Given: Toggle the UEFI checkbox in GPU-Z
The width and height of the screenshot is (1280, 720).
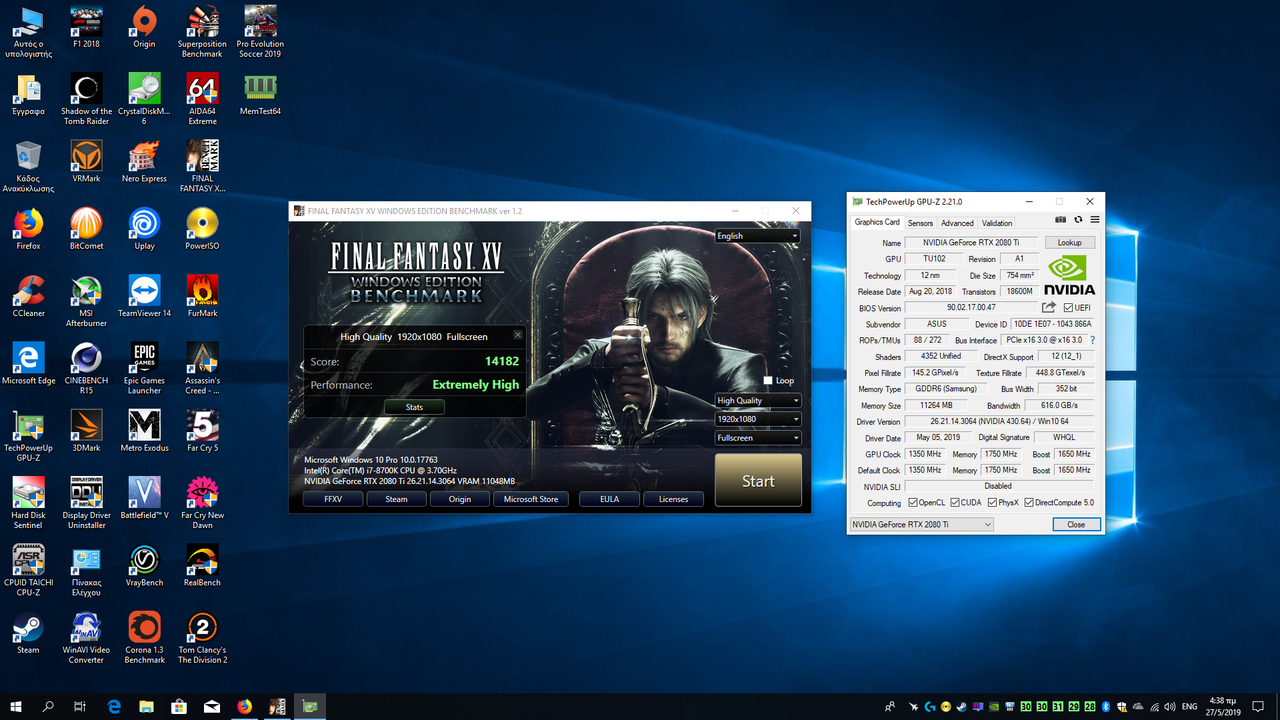Looking at the screenshot, I should (x=1069, y=308).
